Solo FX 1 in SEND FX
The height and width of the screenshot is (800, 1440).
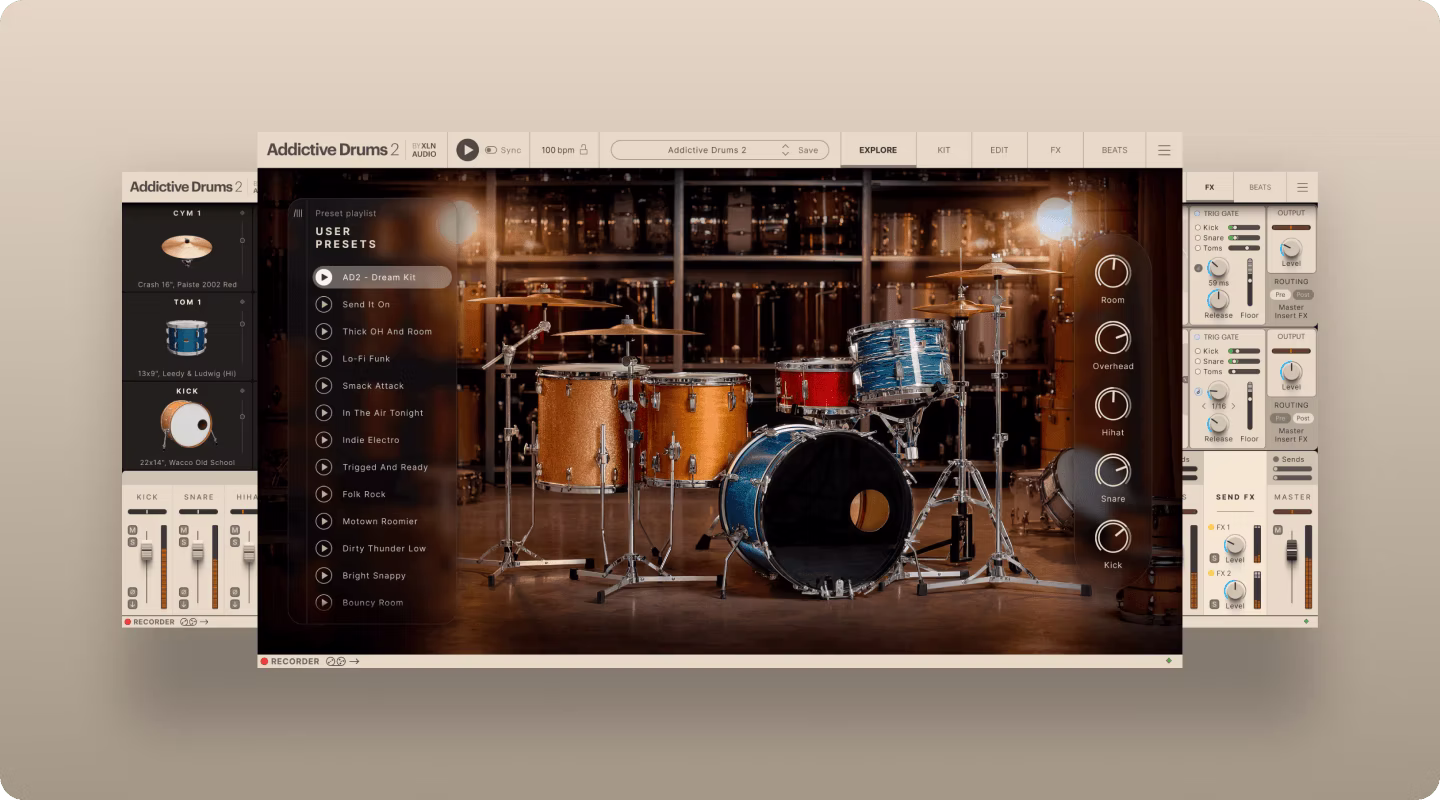(1214, 558)
